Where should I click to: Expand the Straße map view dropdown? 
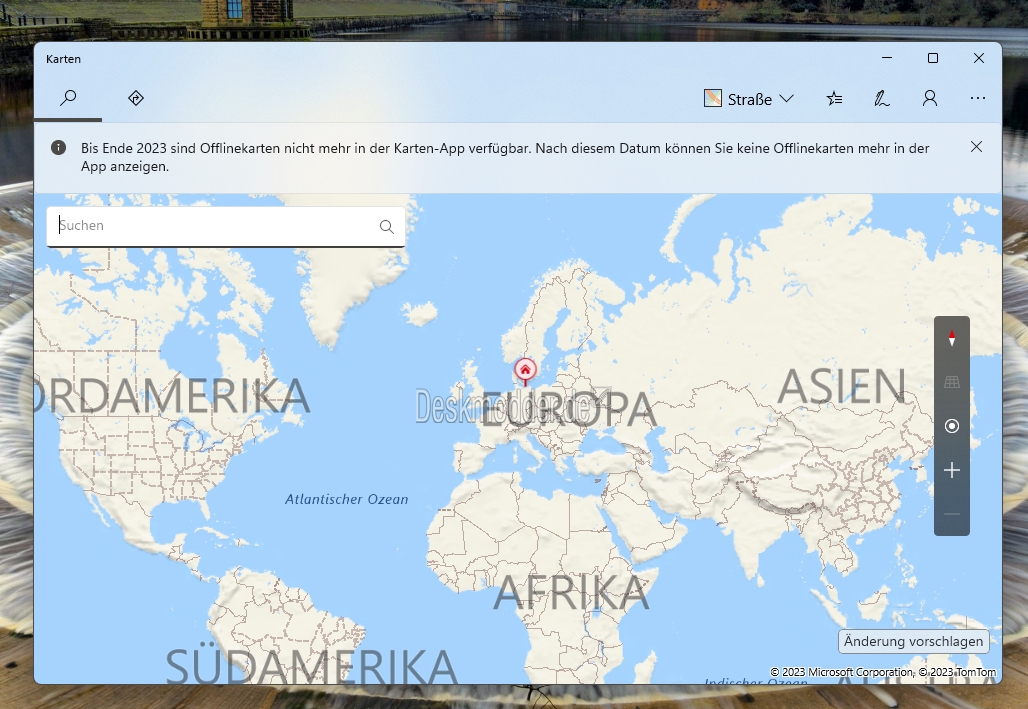pos(749,99)
